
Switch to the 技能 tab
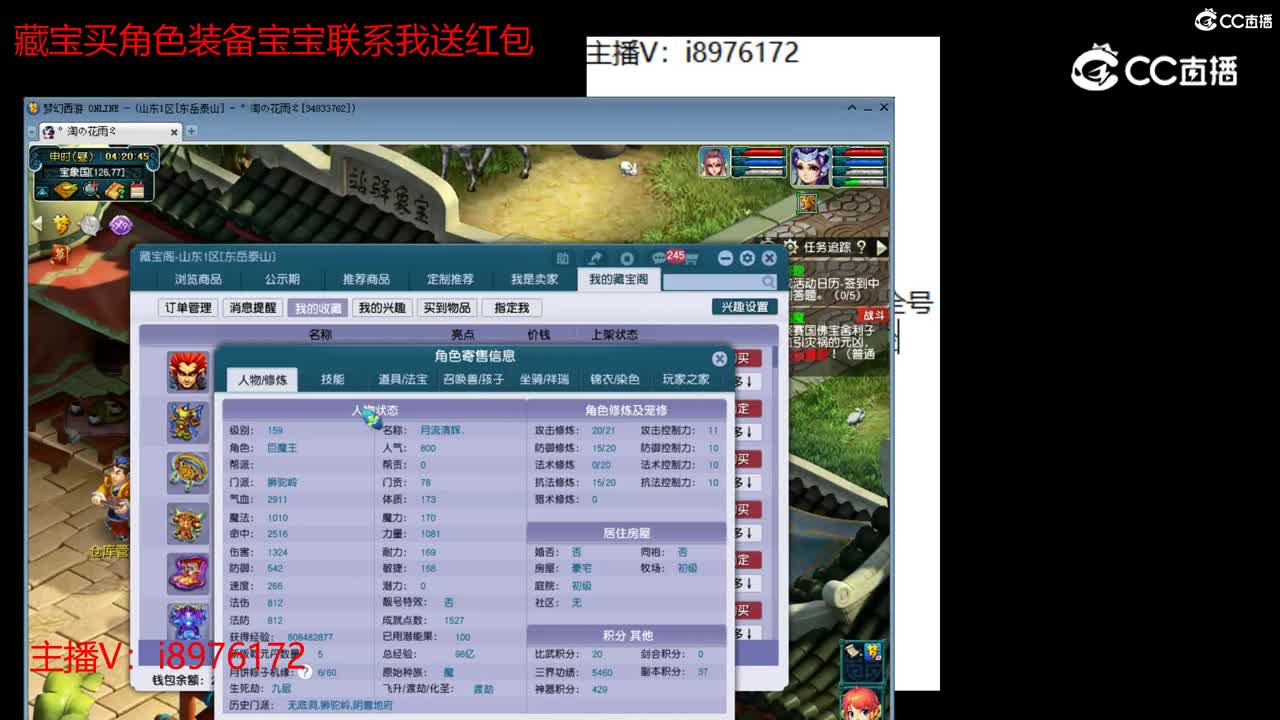pyautogui.click(x=332, y=380)
